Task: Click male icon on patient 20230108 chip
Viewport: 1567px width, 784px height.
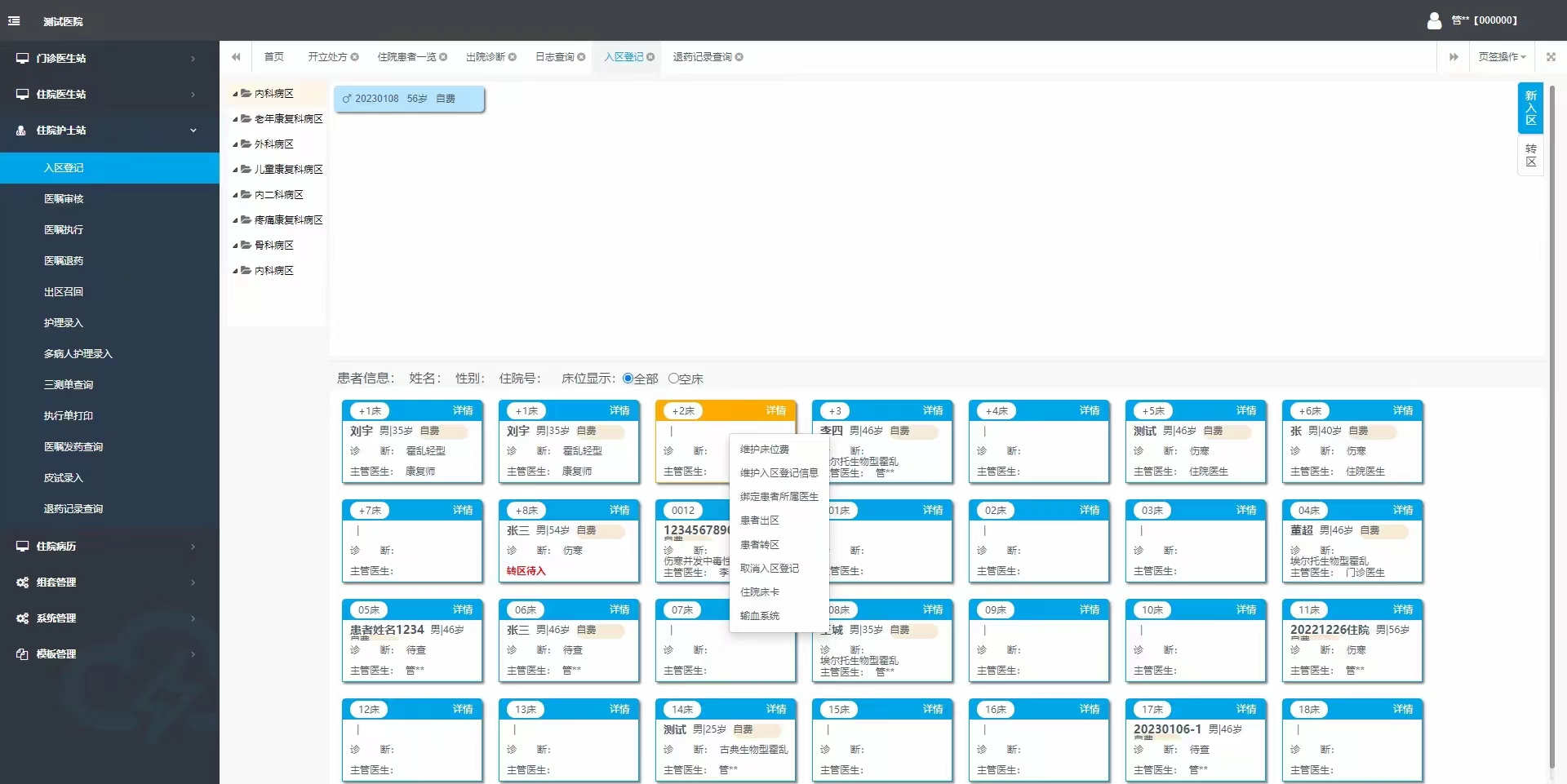Action: point(347,99)
